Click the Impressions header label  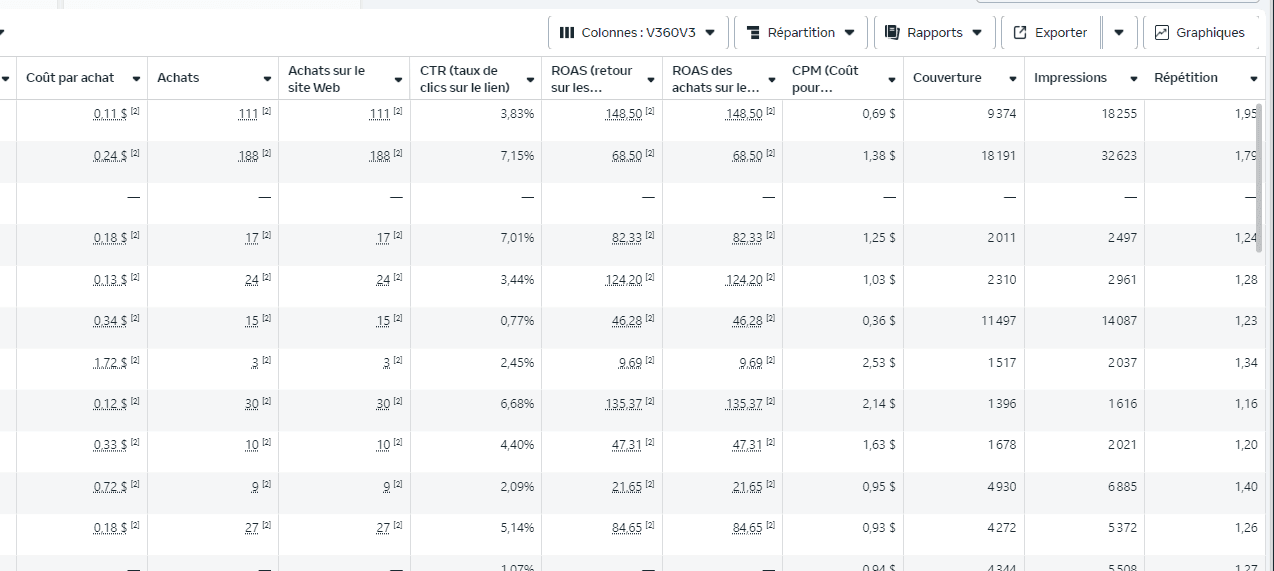(x=1070, y=78)
